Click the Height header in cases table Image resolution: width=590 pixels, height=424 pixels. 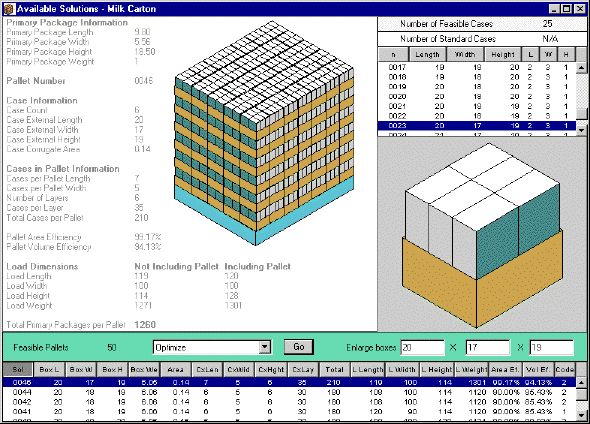click(x=503, y=55)
